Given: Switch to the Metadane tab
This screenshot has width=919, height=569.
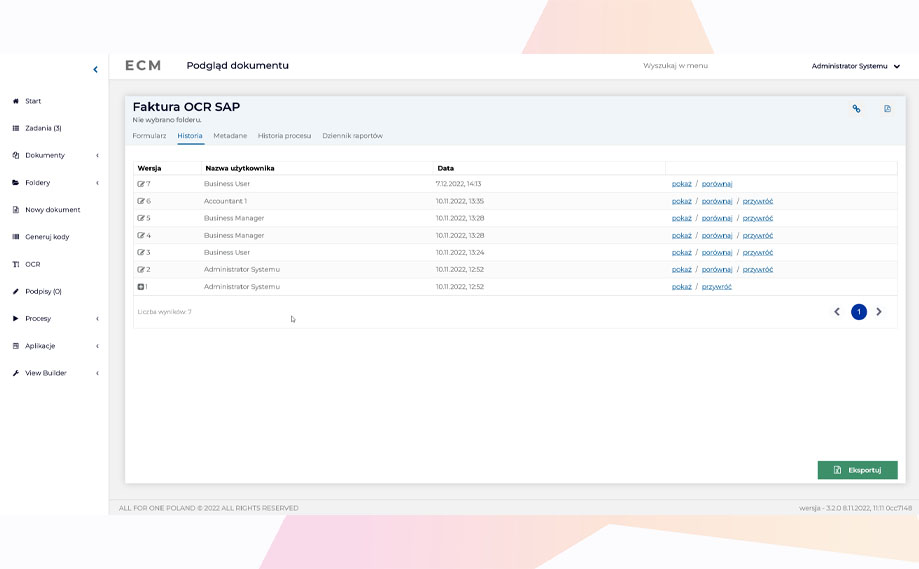Looking at the screenshot, I should 230,135.
